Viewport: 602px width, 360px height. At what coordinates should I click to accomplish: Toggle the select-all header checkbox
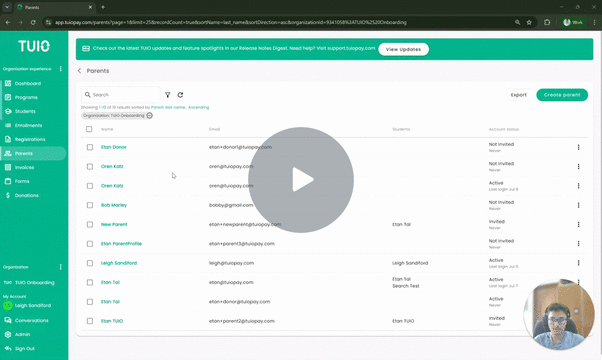pyautogui.click(x=89, y=129)
